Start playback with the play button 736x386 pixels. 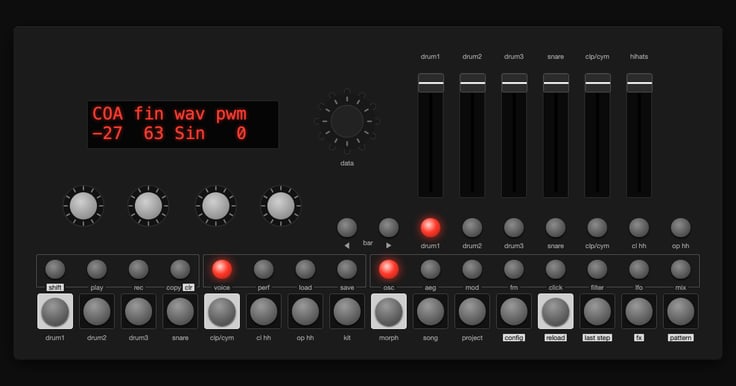click(x=97, y=270)
